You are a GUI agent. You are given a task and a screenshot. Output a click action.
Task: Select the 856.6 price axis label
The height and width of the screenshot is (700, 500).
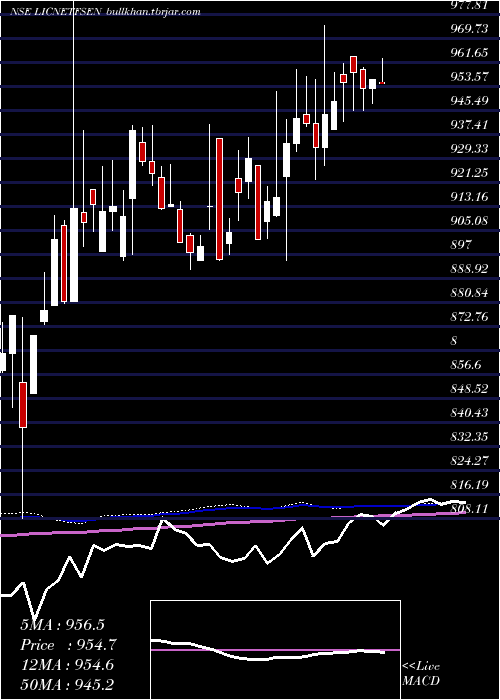(x=467, y=365)
